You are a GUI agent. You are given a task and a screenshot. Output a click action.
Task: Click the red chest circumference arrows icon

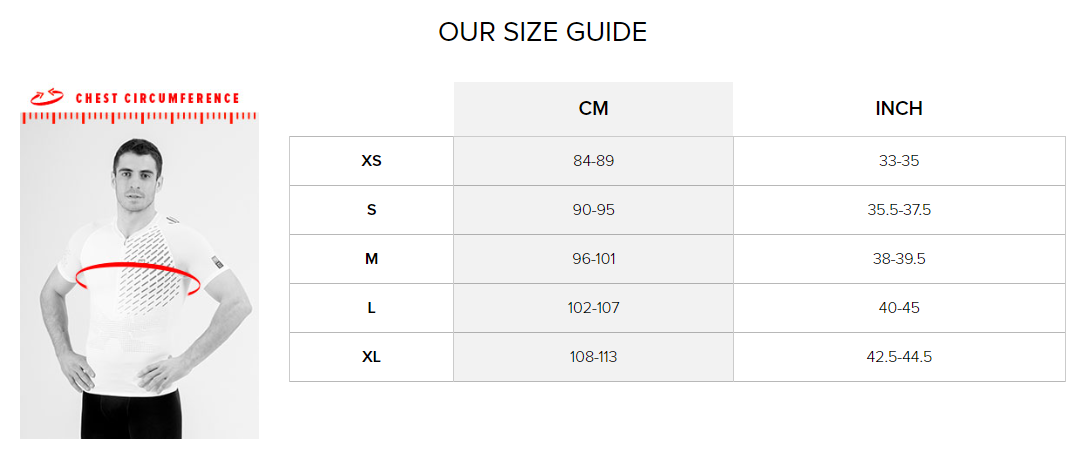click(x=48, y=97)
